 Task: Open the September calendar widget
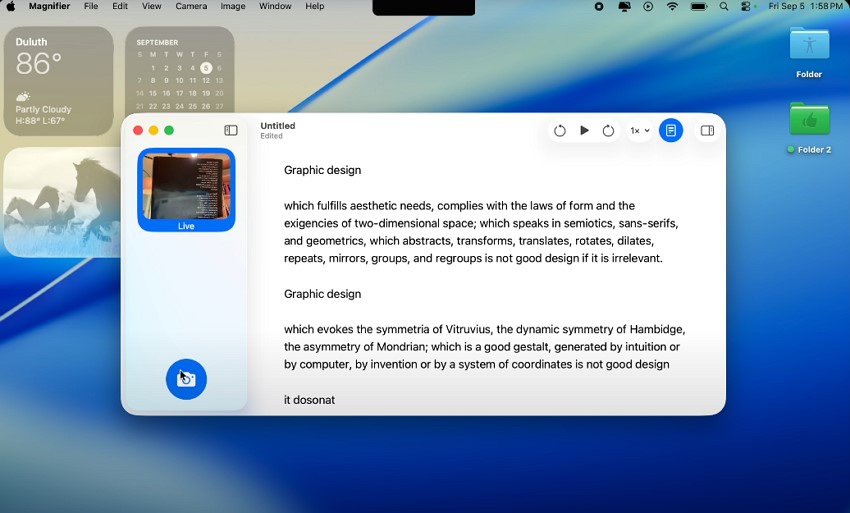tap(180, 69)
